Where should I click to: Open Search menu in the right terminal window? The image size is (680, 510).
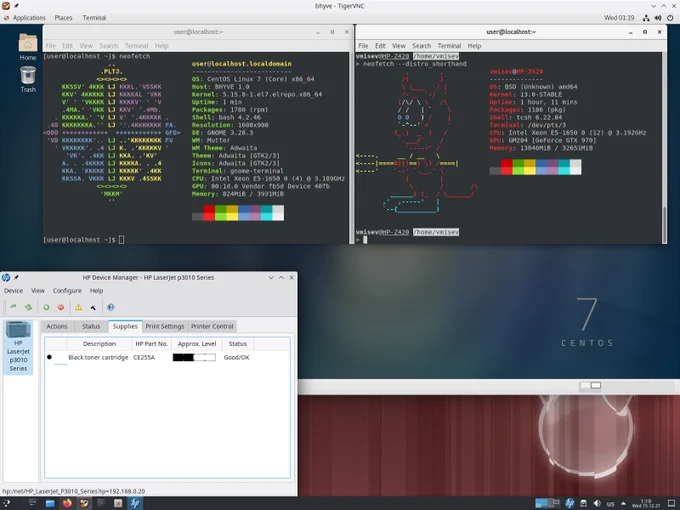tap(422, 46)
